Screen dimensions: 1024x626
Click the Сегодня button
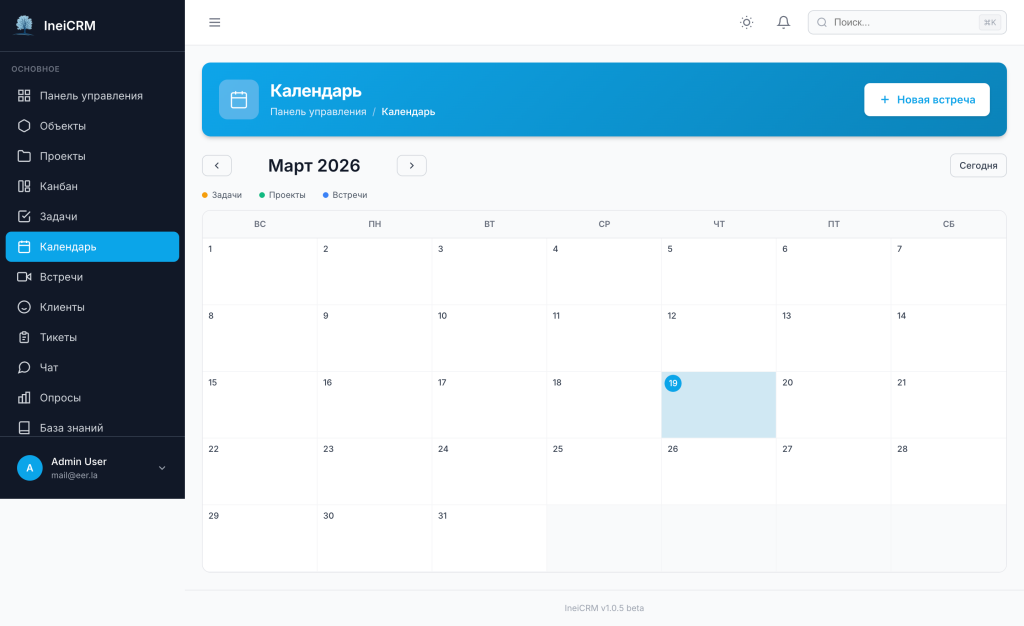click(x=977, y=165)
